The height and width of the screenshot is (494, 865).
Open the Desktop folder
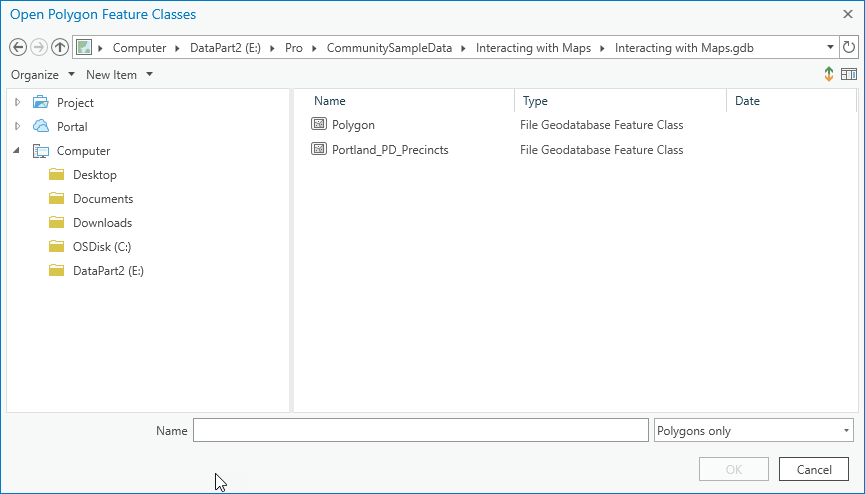click(94, 175)
